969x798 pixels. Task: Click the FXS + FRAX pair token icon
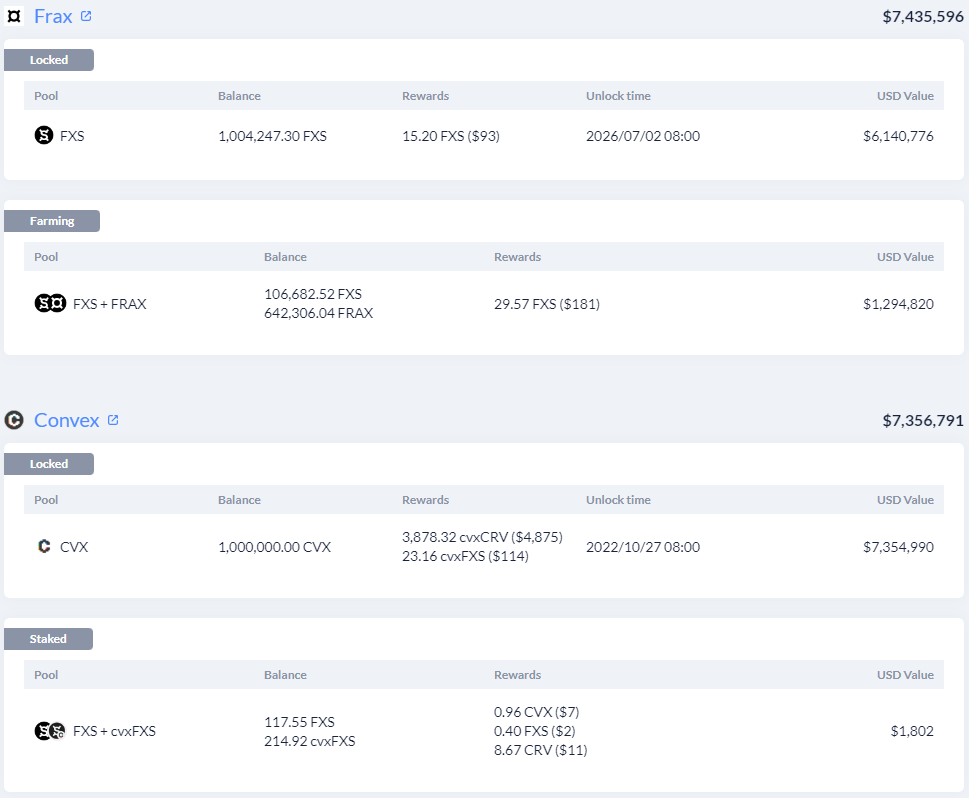click(x=50, y=303)
